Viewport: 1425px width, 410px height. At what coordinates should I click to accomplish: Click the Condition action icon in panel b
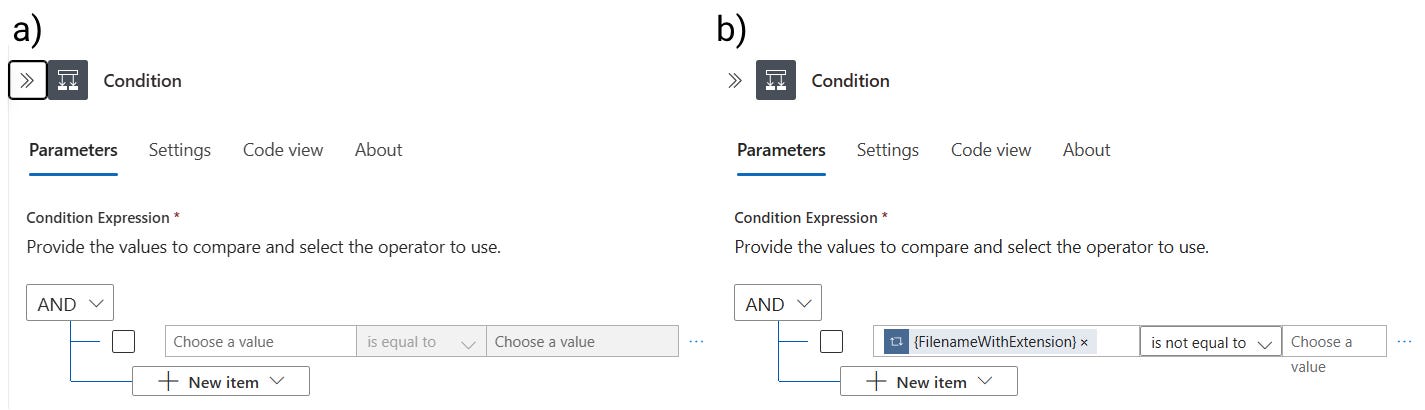click(776, 81)
